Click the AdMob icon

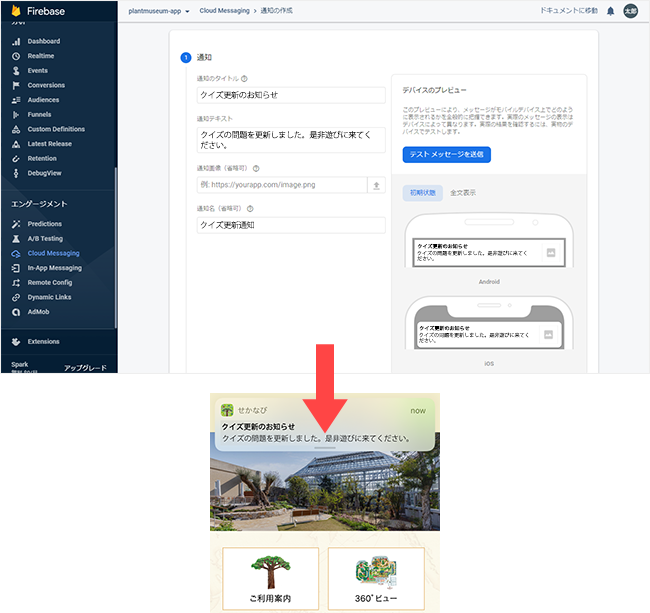16,312
